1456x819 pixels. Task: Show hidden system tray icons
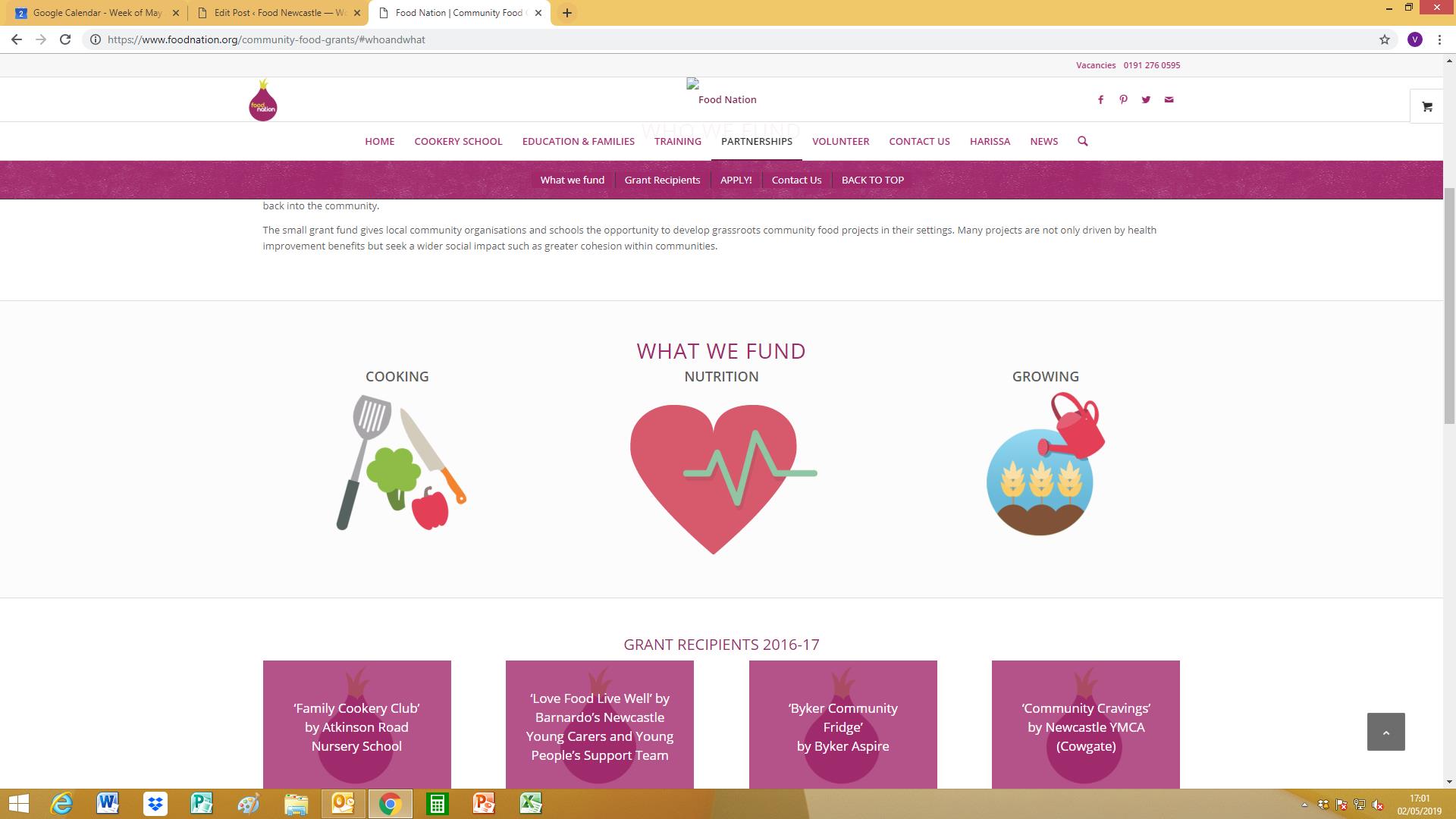[x=1304, y=805]
